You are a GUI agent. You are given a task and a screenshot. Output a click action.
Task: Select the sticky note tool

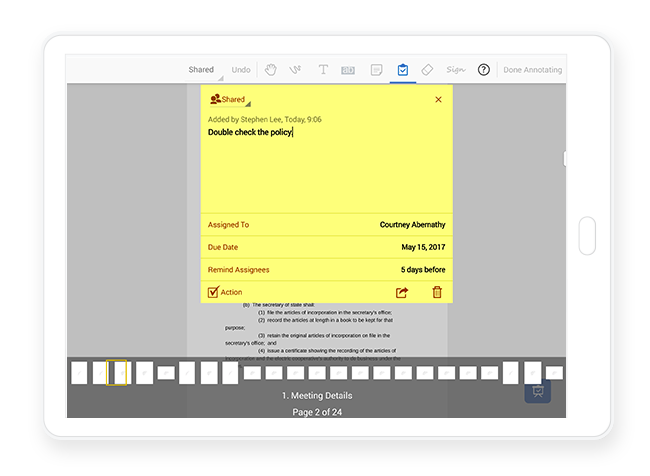coord(376,70)
